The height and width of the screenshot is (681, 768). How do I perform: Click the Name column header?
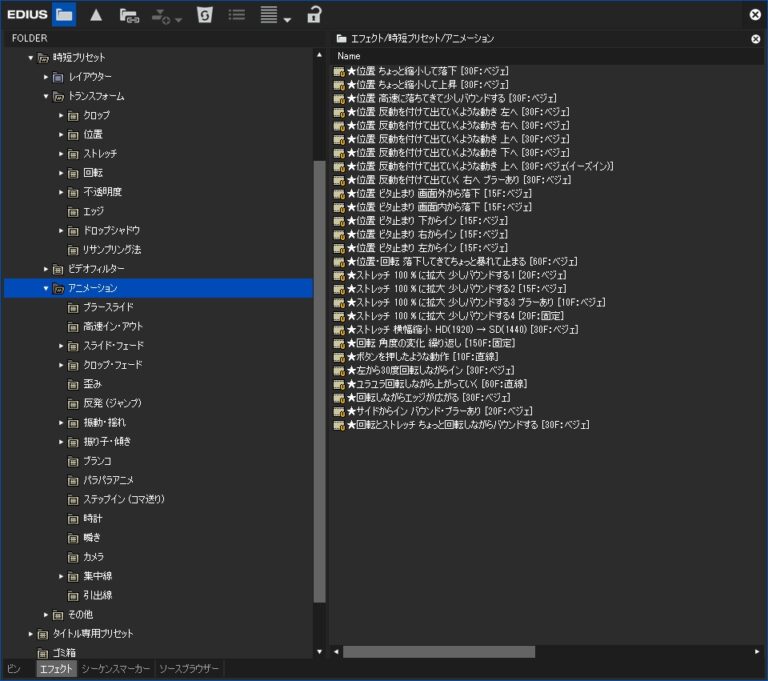pos(349,56)
